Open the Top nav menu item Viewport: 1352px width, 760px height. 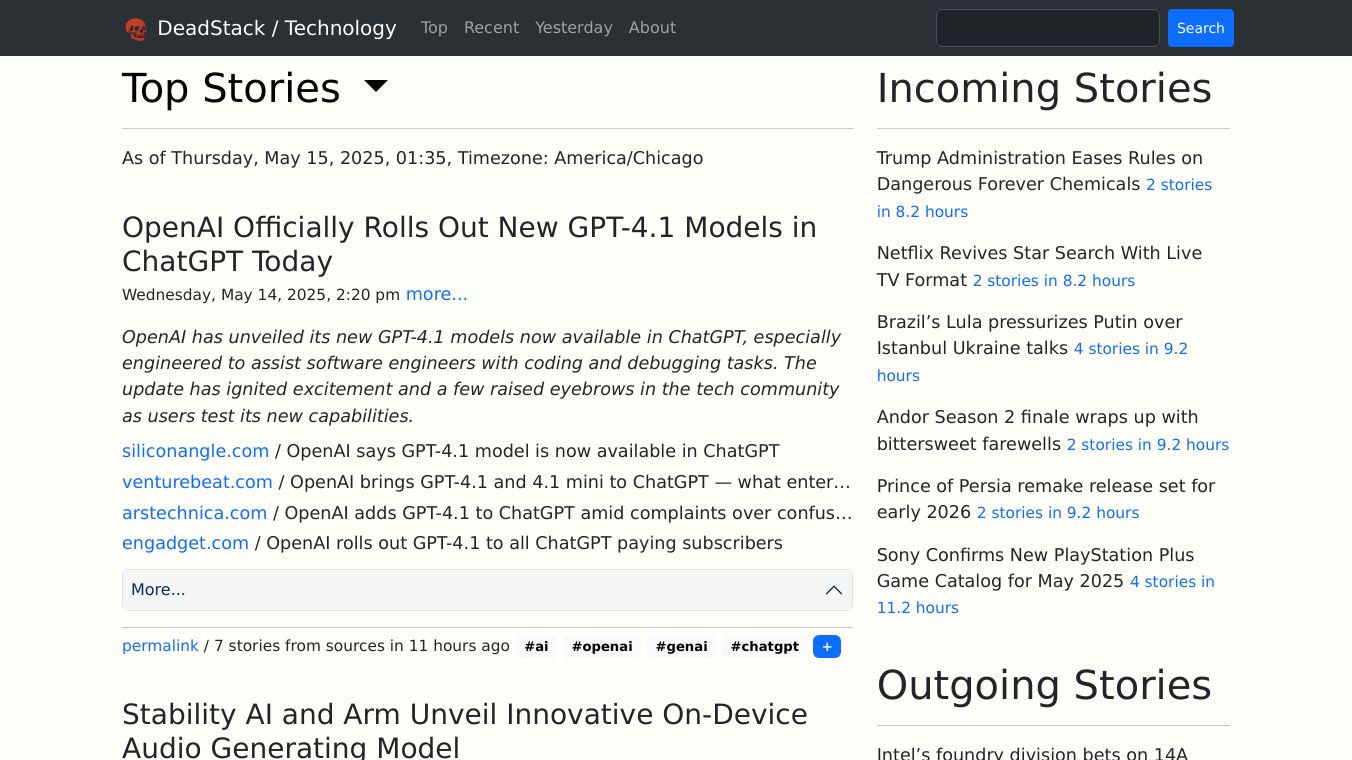[x=434, y=28]
